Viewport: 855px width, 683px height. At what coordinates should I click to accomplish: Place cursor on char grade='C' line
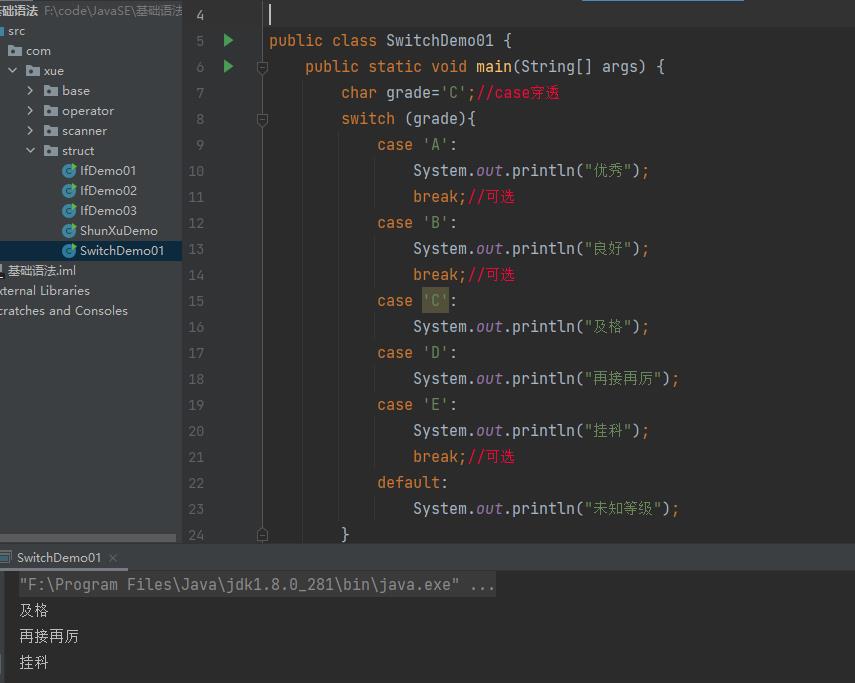coord(450,93)
